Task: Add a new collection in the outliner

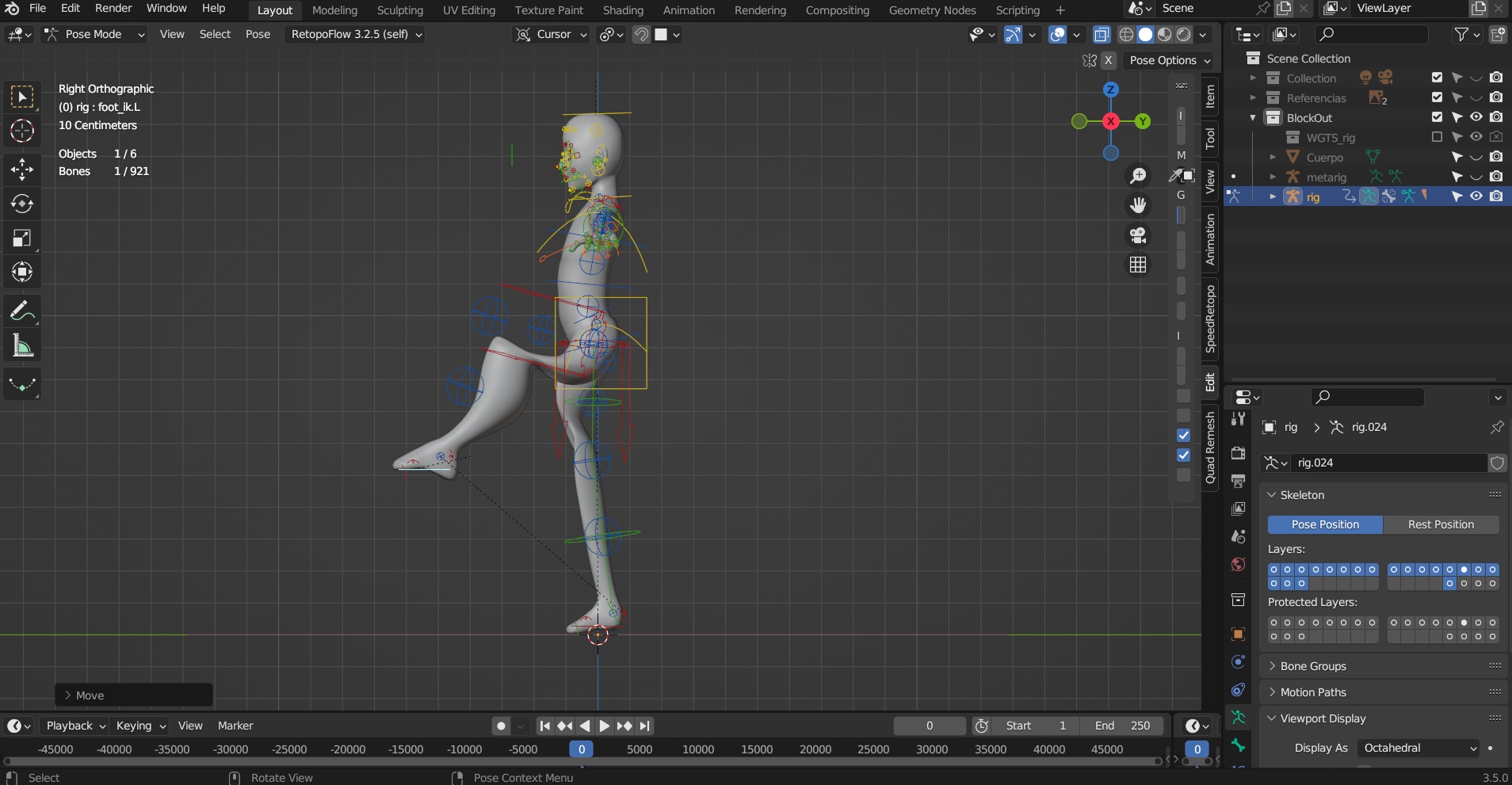Action: (x=1498, y=34)
